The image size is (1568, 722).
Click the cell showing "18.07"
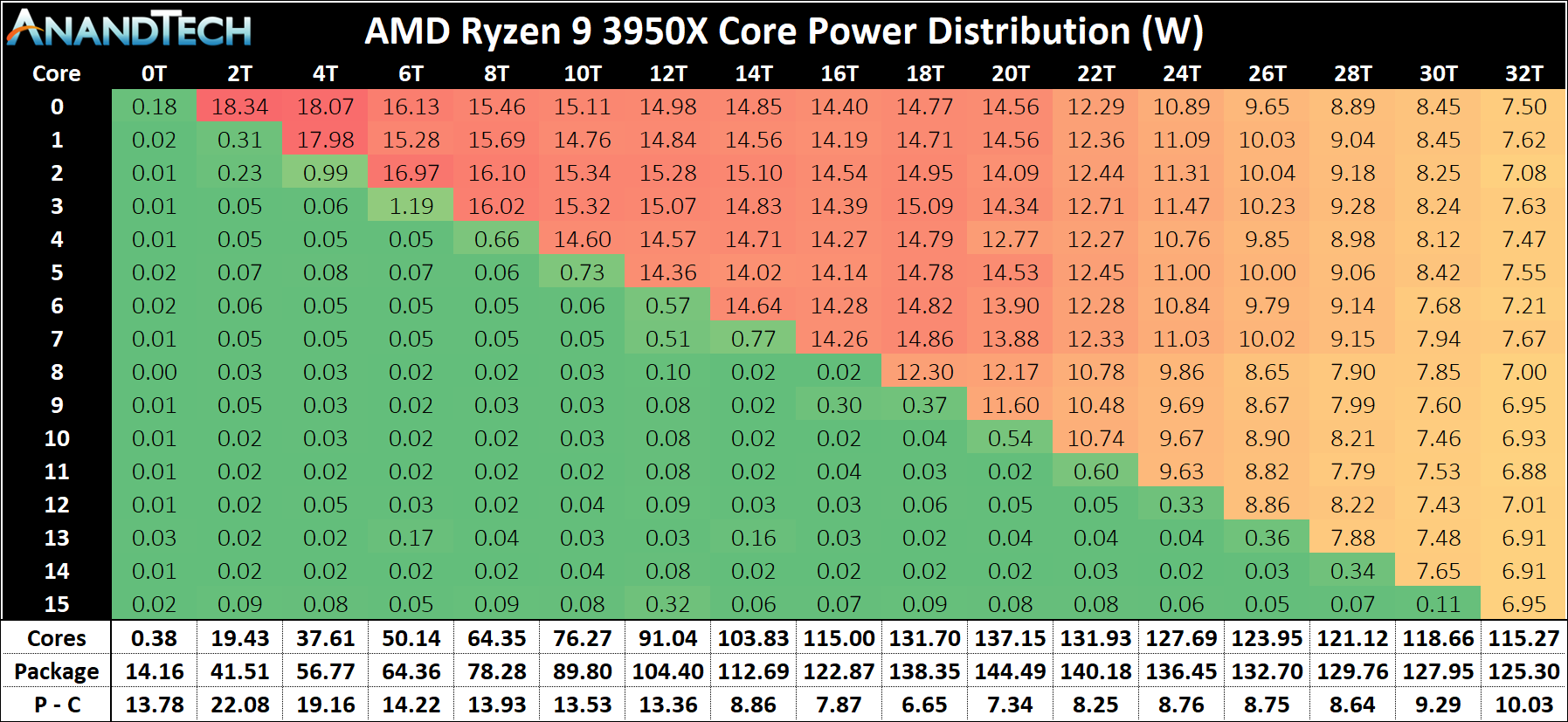[325, 107]
